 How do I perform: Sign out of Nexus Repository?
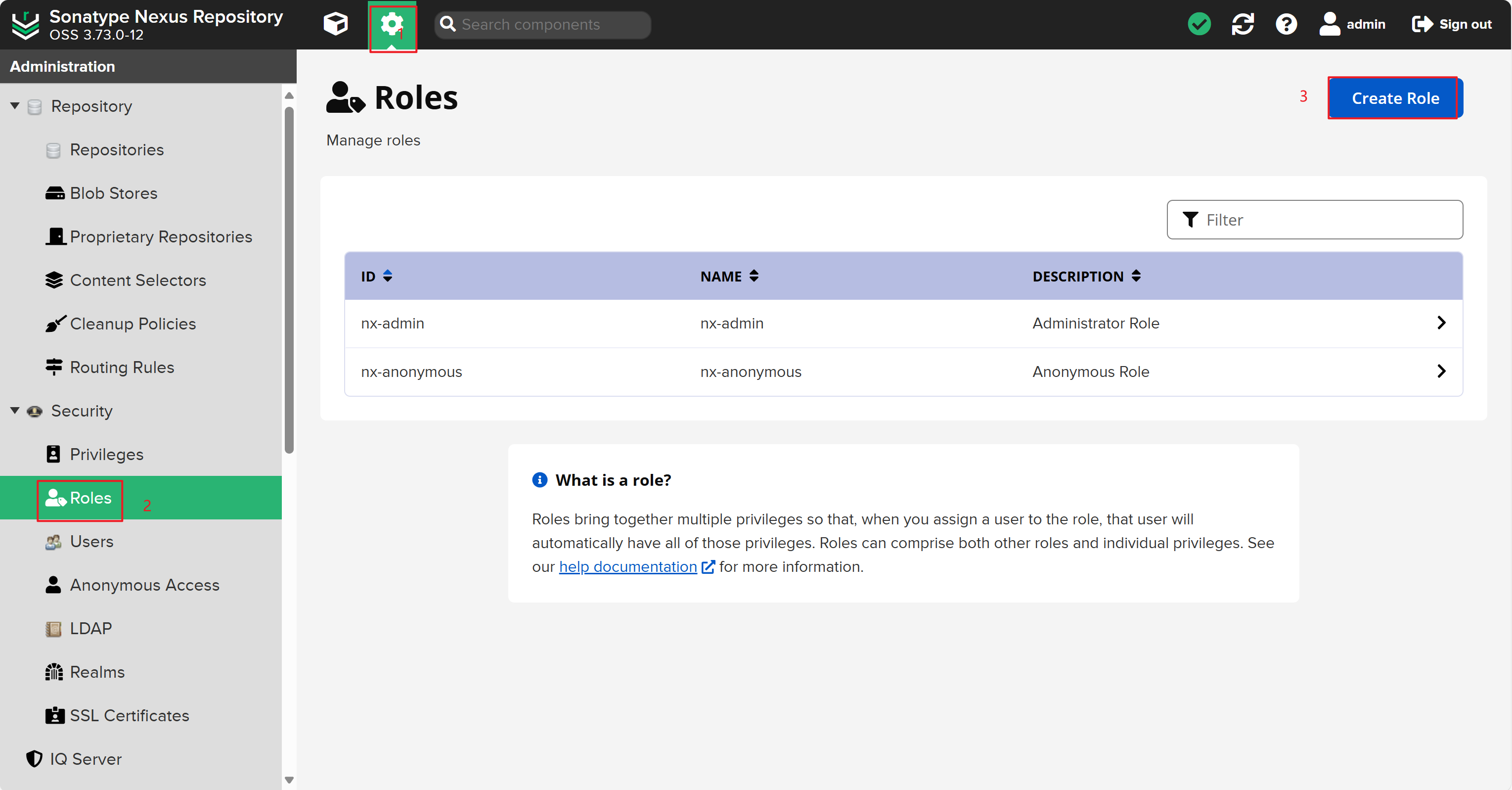pyautogui.click(x=1452, y=24)
